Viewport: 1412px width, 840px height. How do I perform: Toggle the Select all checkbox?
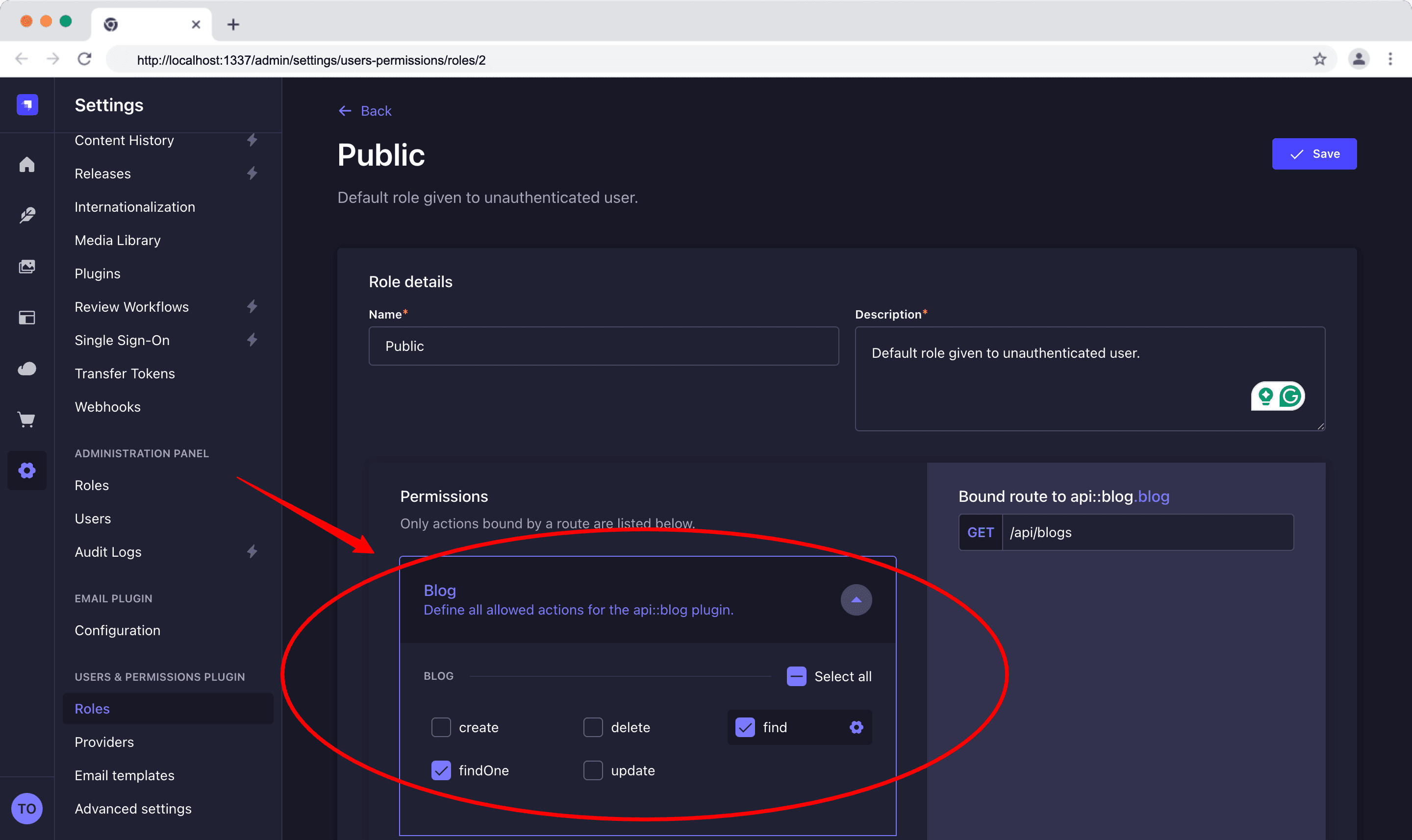coord(797,676)
